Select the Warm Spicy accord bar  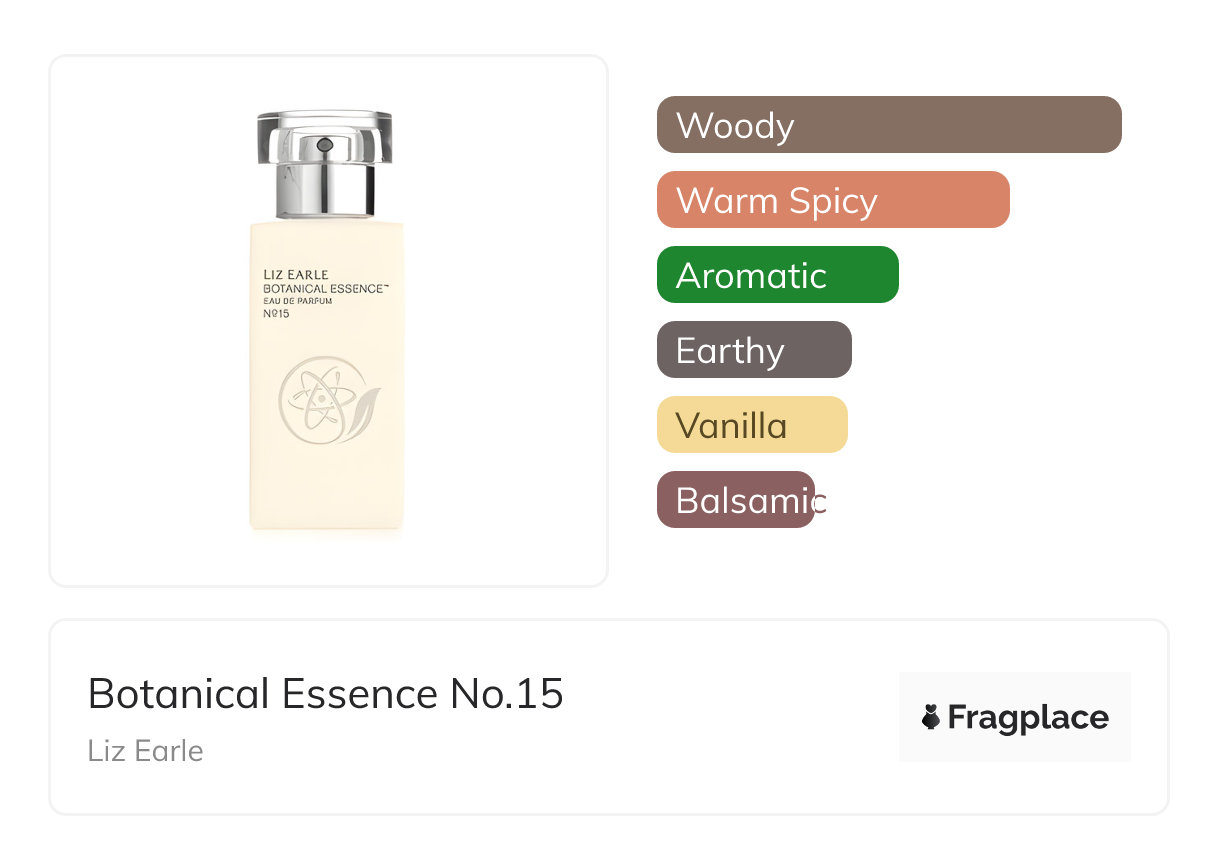pos(832,200)
